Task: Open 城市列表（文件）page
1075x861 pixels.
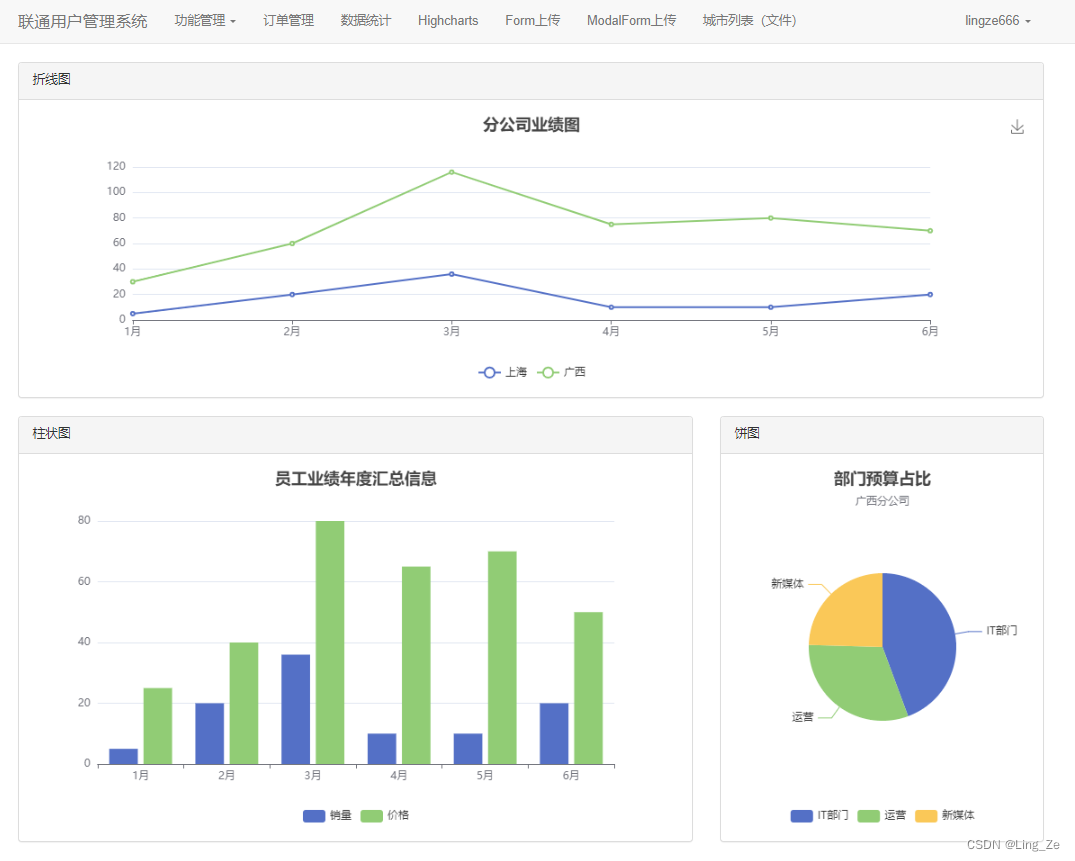Action: click(749, 21)
